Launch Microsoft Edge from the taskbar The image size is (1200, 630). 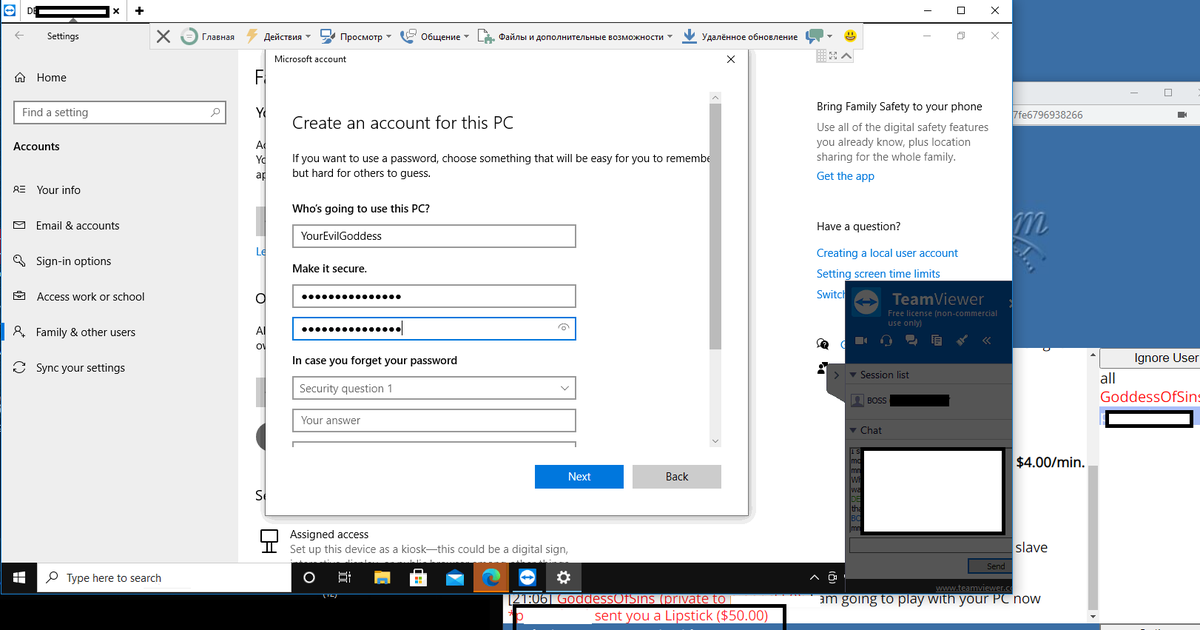click(491, 578)
